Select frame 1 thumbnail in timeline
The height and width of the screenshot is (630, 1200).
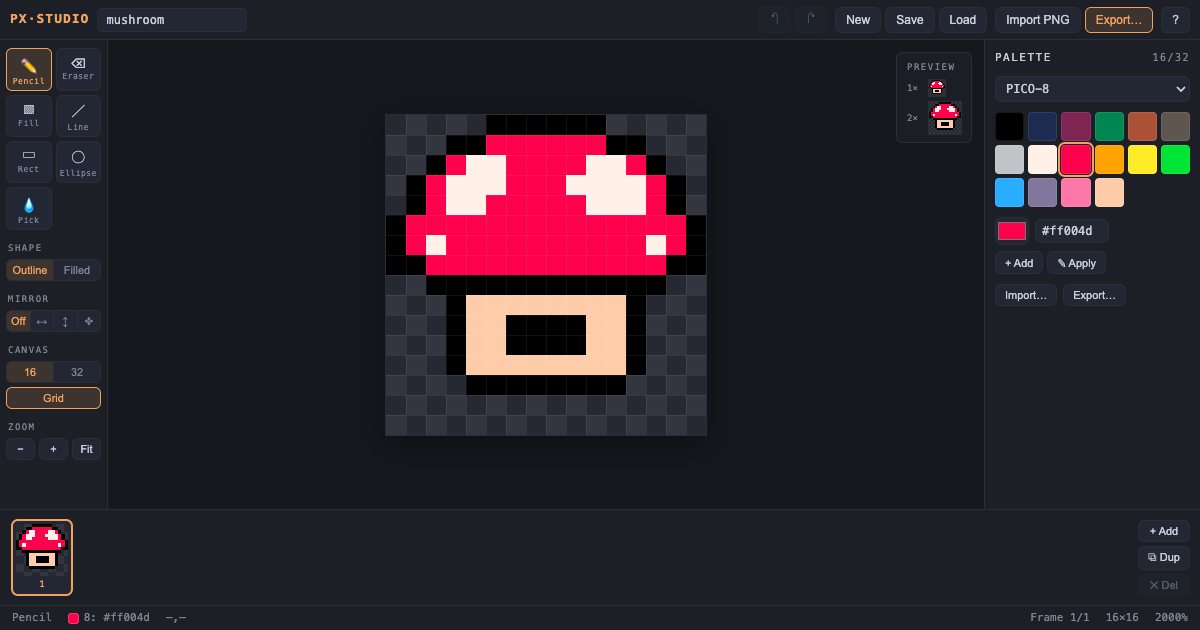(42, 557)
